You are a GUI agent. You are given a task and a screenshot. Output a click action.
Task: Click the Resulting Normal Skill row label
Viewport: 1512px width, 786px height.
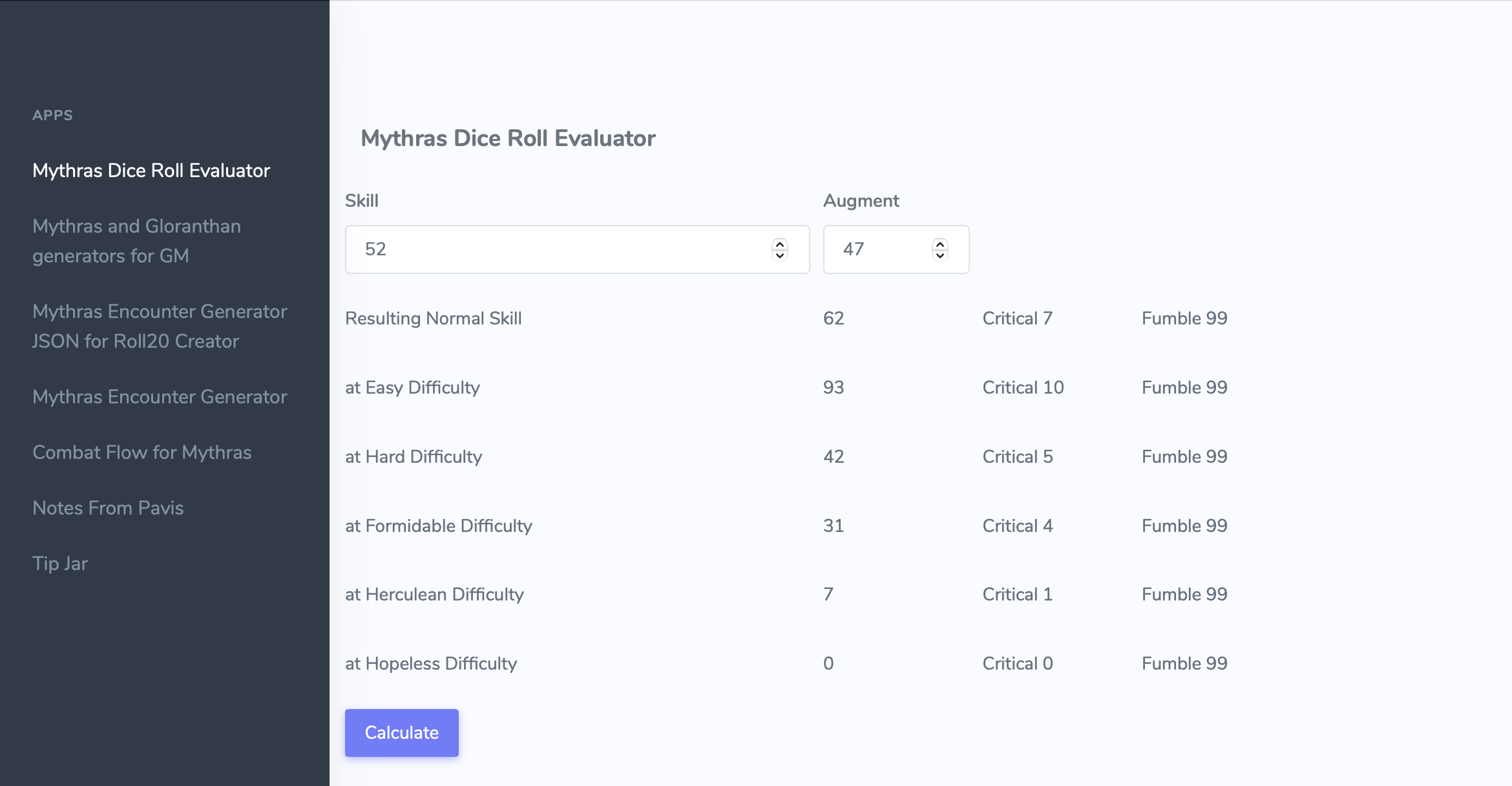pos(433,319)
